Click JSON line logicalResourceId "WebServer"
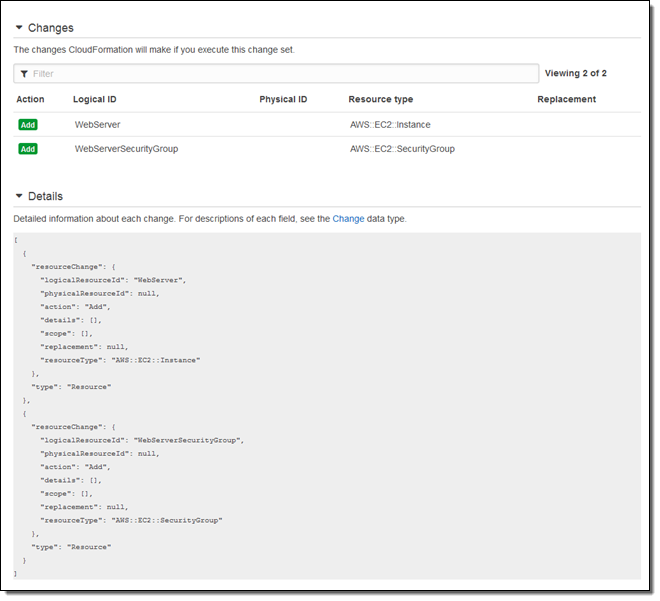 point(112,280)
